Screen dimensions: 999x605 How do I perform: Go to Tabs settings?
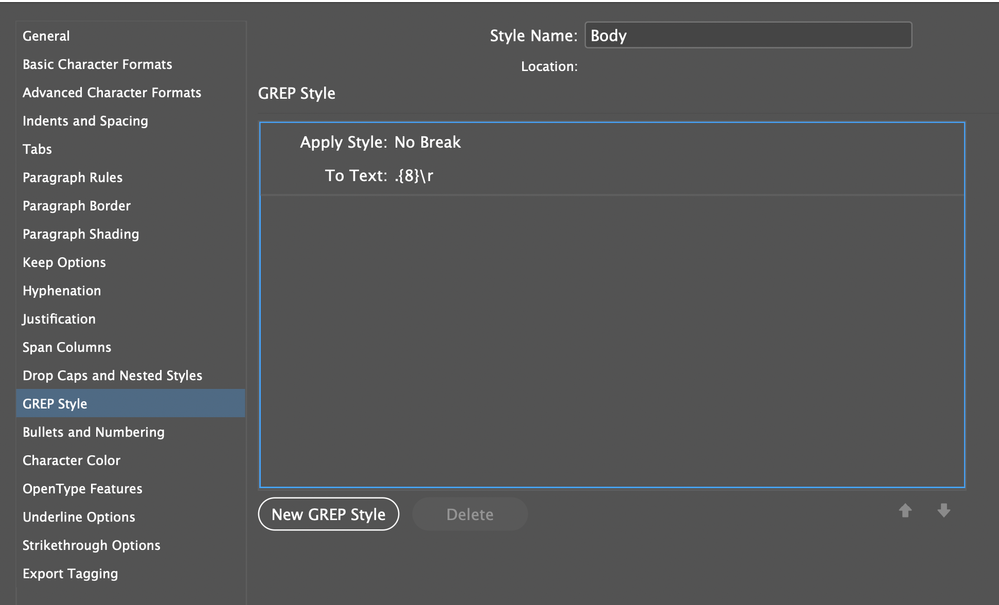pyautogui.click(x=131, y=149)
